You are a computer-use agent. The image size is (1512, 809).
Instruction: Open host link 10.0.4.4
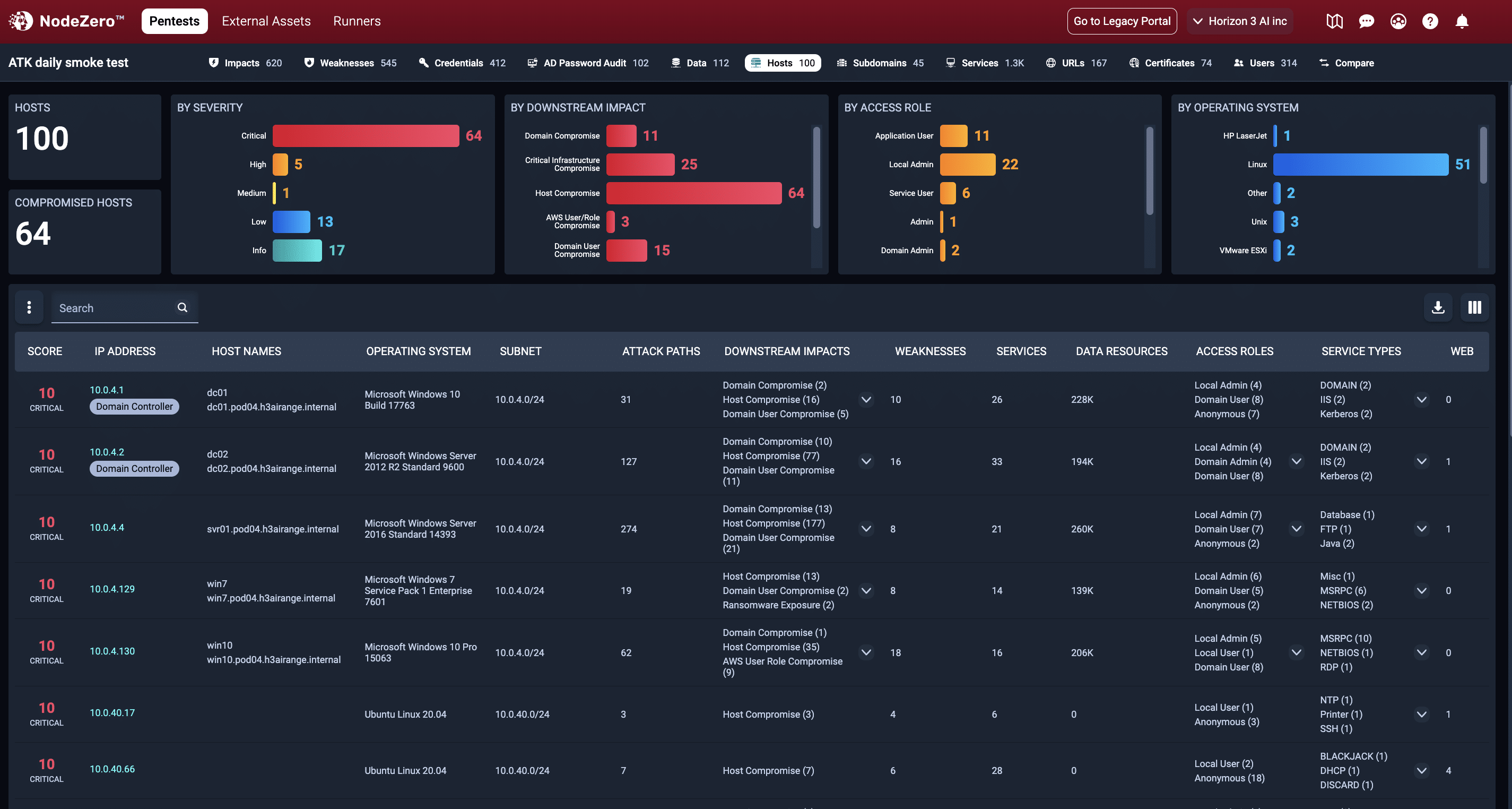pos(107,528)
